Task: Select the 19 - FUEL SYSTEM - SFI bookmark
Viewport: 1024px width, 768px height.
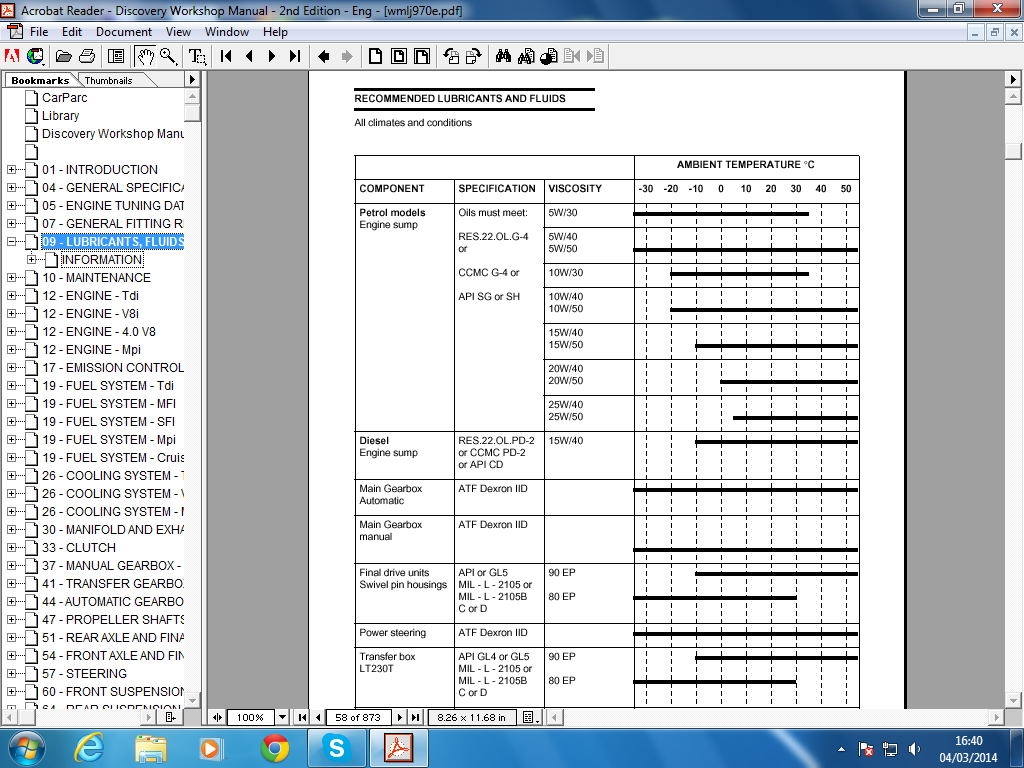Action: (108, 422)
